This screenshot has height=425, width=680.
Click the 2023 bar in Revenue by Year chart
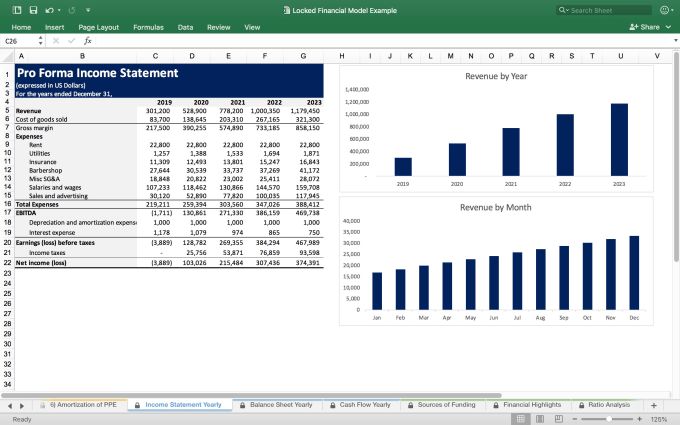619,140
